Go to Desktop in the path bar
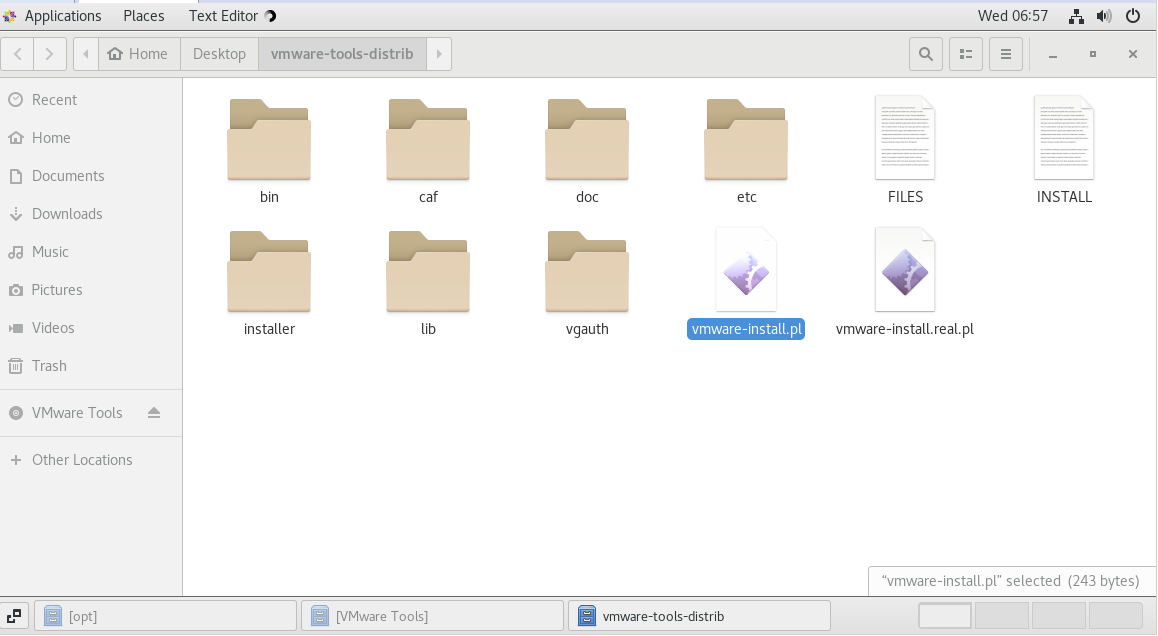1158x636 pixels. pos(219,54)
